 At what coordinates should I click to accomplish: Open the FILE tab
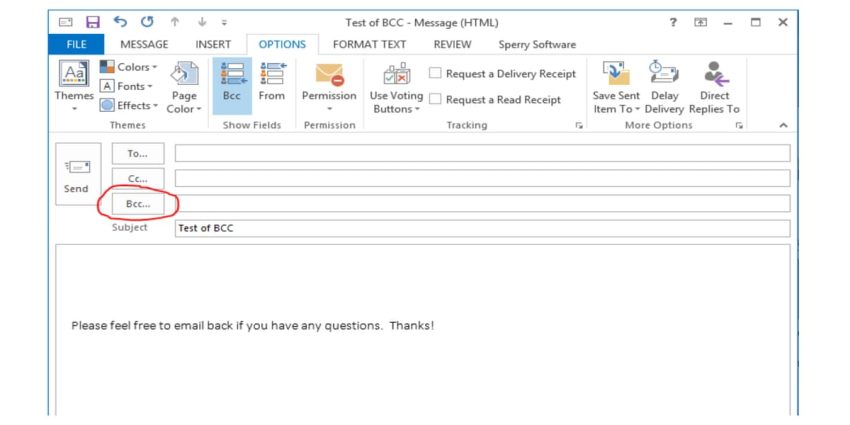click(76, 44)
